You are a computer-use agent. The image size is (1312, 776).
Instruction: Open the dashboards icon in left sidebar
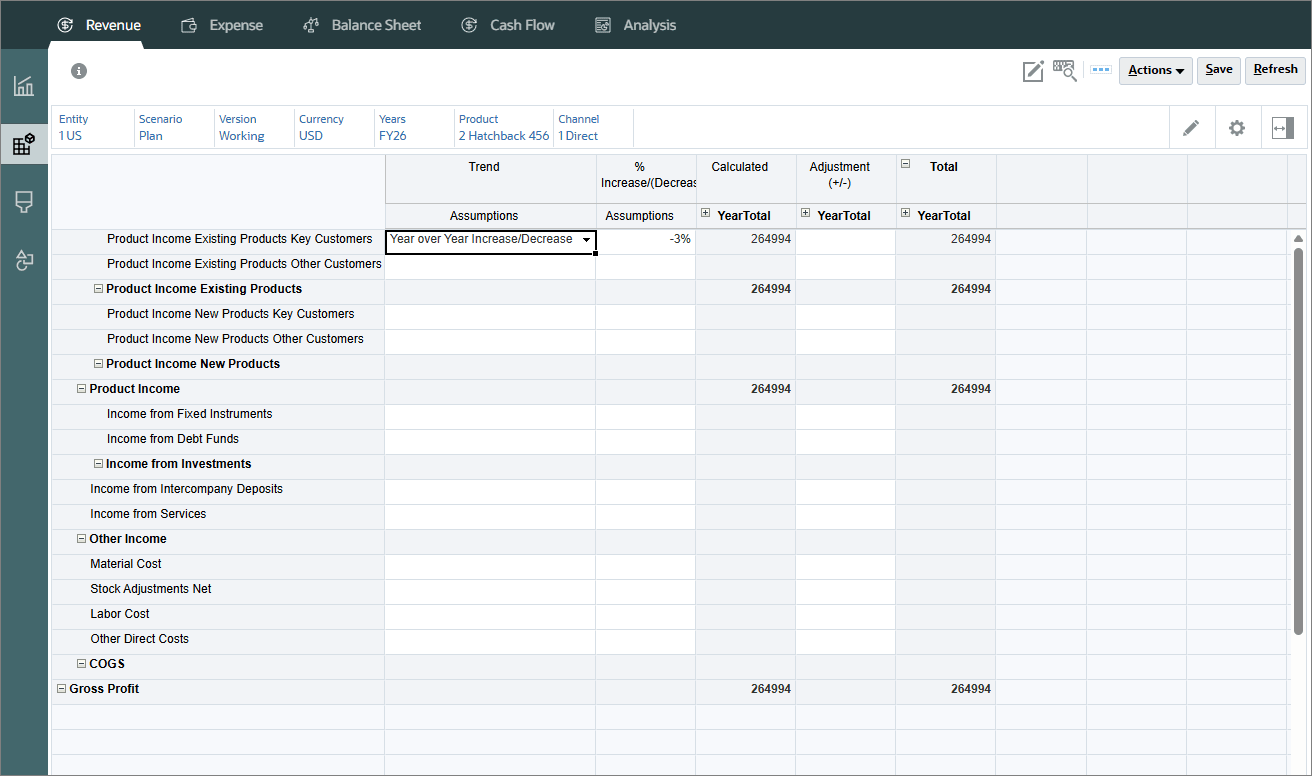24,86
